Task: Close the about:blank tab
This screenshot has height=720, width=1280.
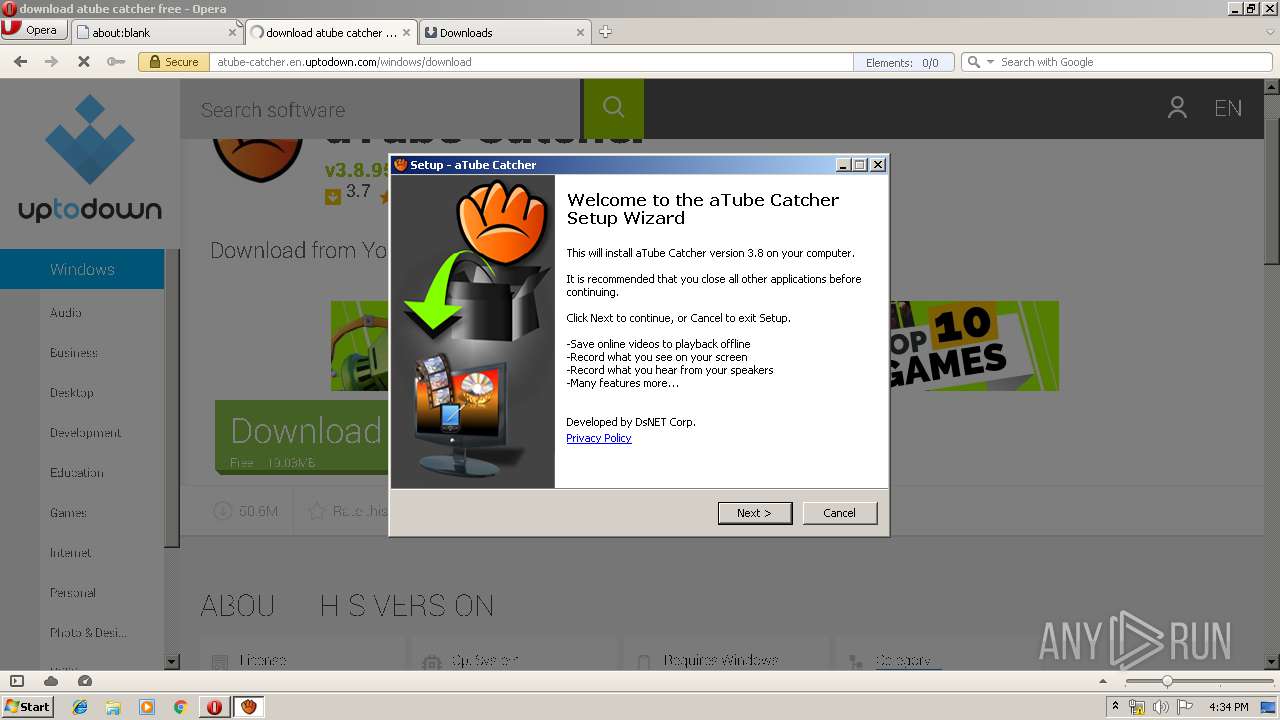Action: click(232, 32)
